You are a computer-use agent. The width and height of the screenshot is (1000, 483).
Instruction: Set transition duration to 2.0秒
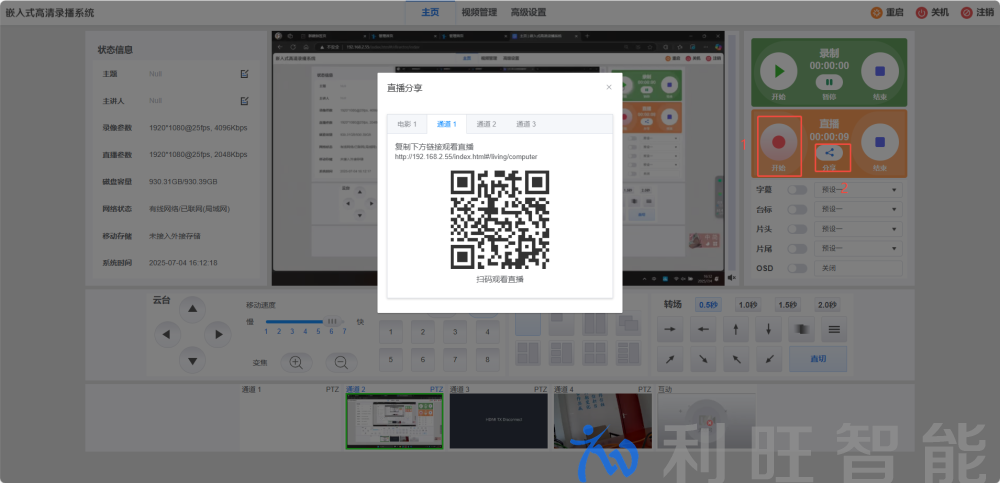827,305
